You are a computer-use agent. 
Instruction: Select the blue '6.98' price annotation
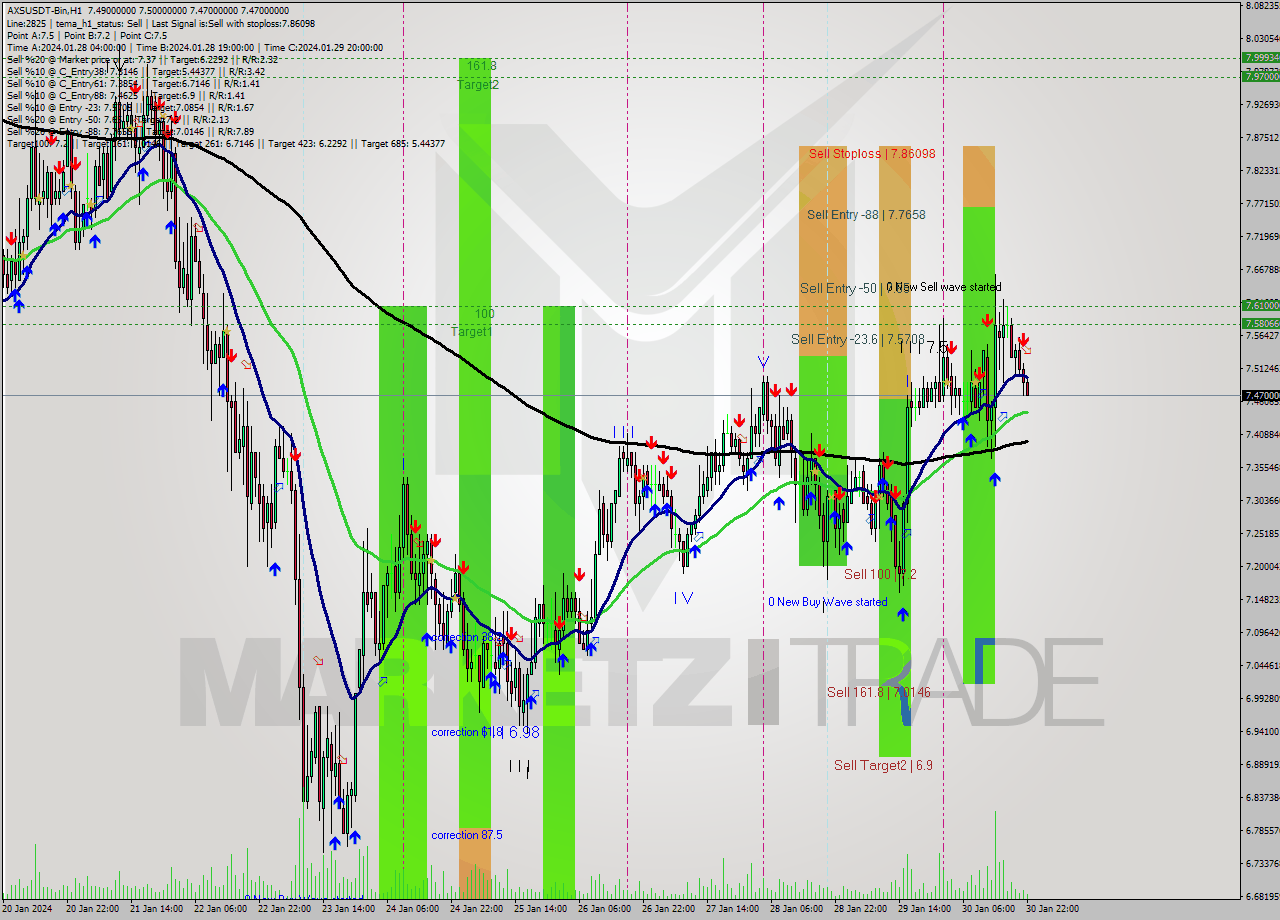(524, 732)
